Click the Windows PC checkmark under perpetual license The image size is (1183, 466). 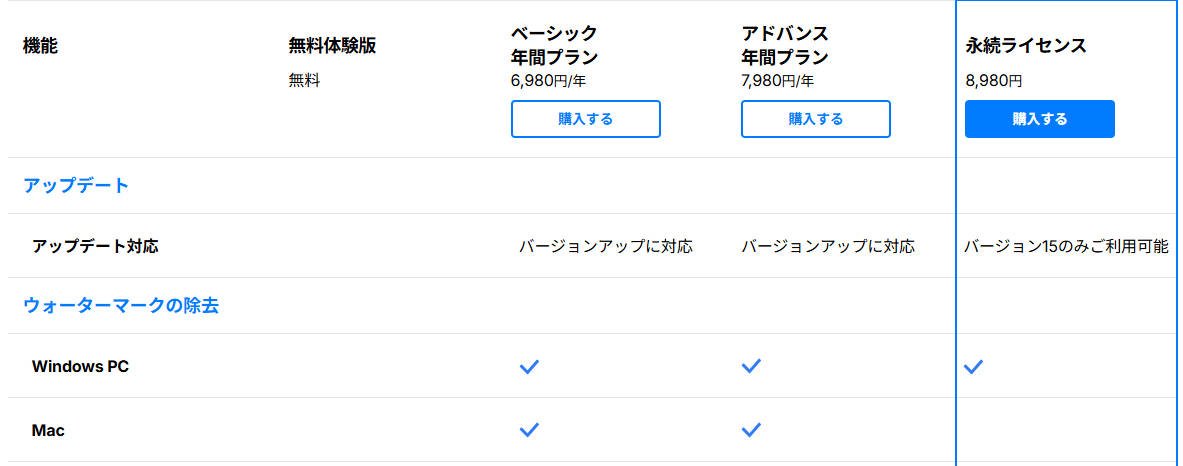(x=973, y=367)
